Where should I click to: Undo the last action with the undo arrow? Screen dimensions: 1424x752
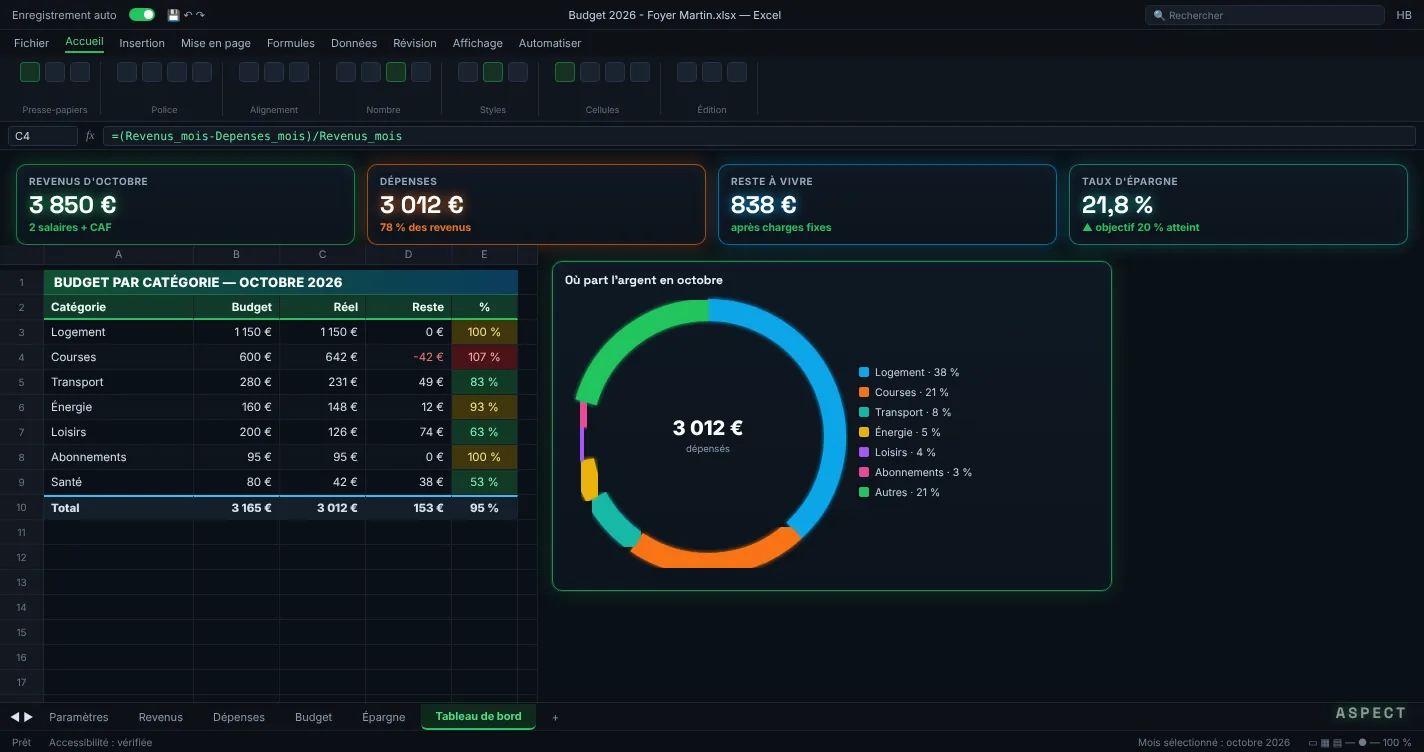click(188, 15)
